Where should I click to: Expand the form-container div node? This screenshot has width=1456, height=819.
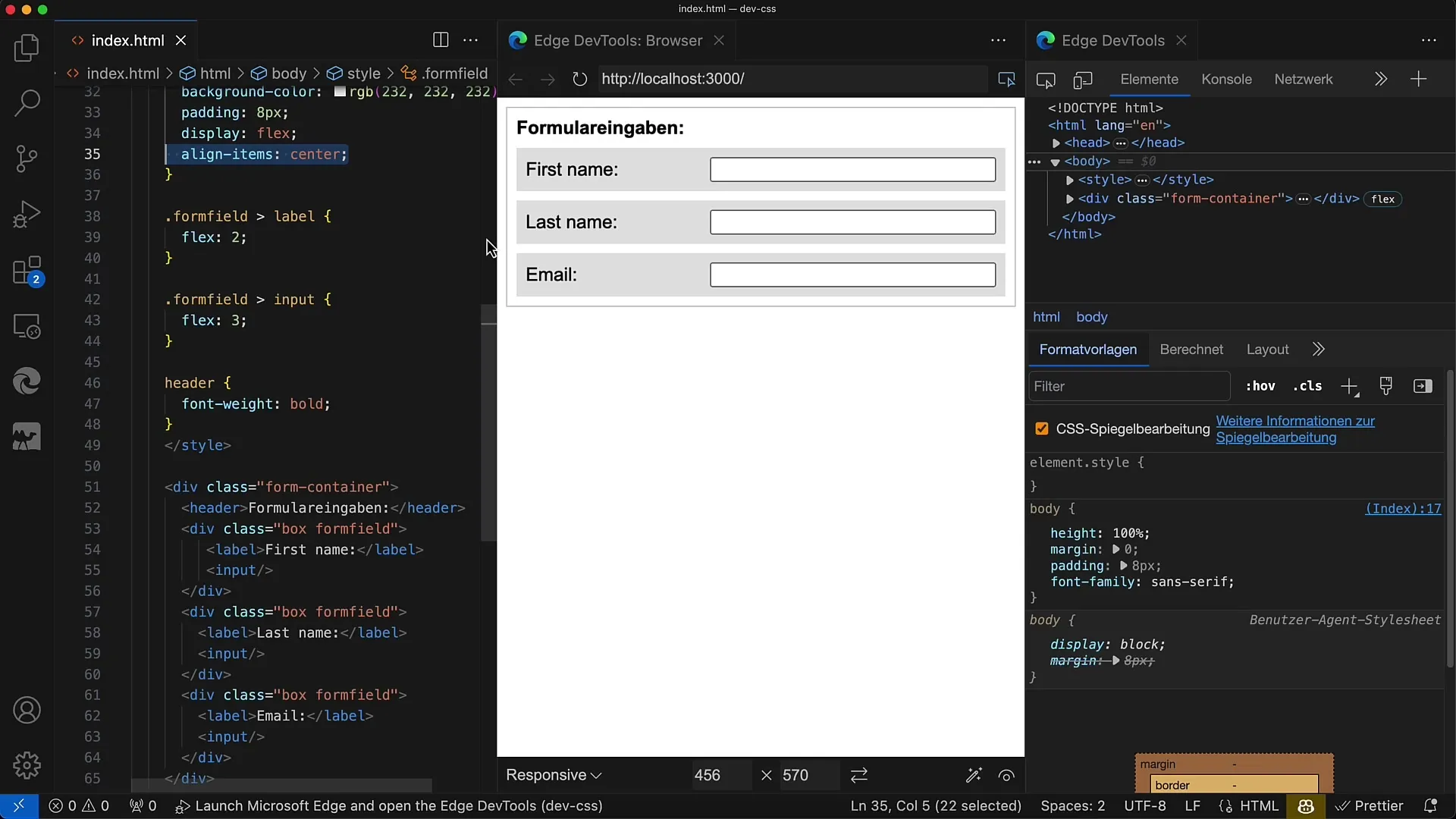[x=1069, y=199]
